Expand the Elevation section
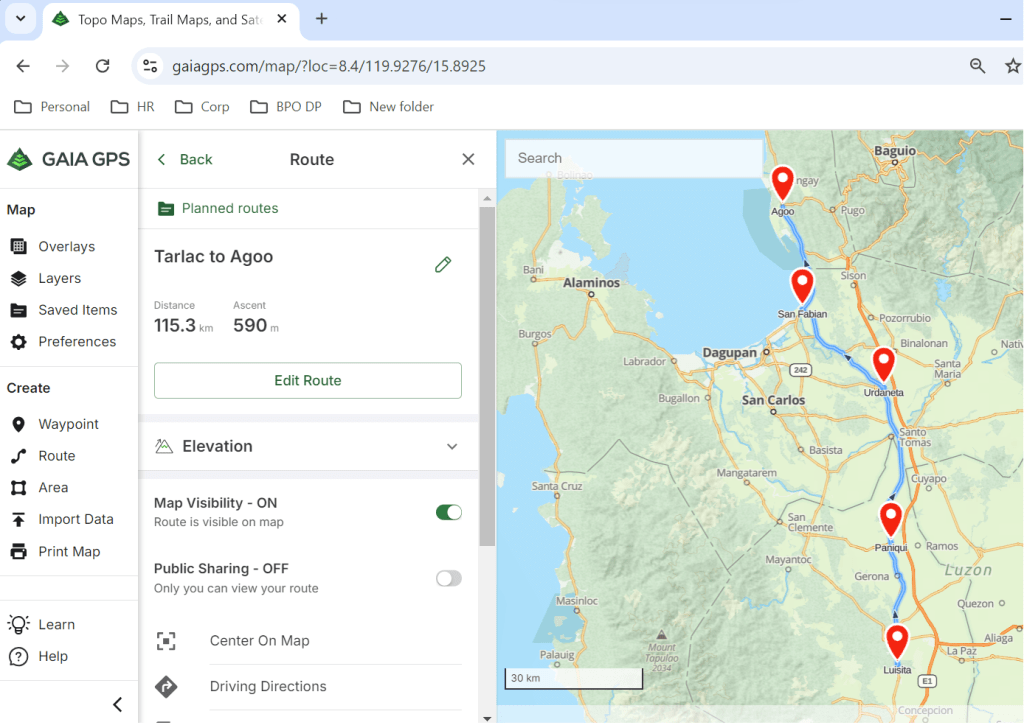1024x728 pixels. (452, 447)
